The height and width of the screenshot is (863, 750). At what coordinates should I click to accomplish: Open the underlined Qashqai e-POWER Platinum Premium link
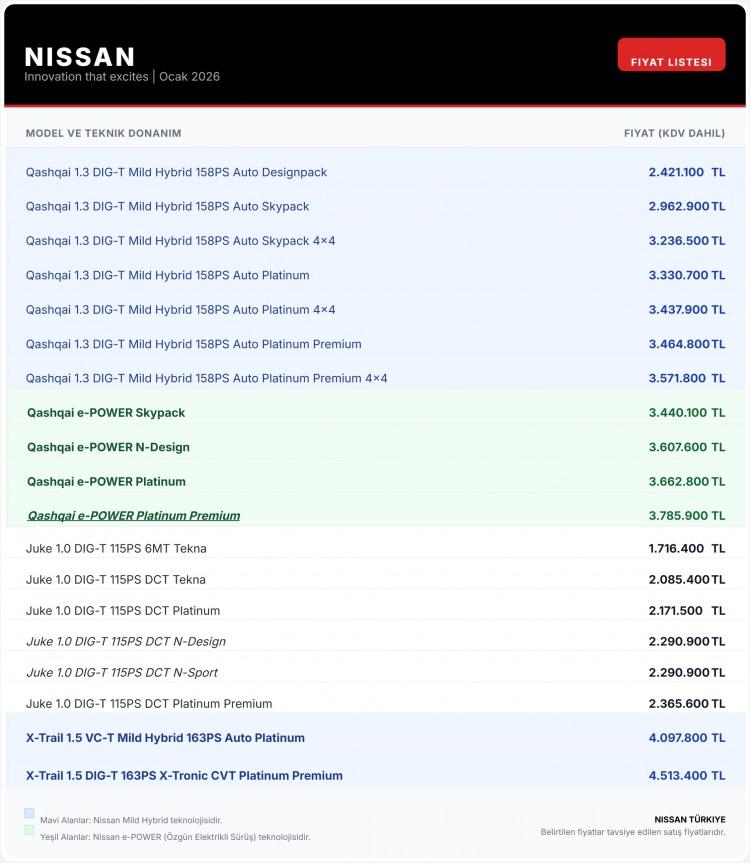(x=133, y=516)
